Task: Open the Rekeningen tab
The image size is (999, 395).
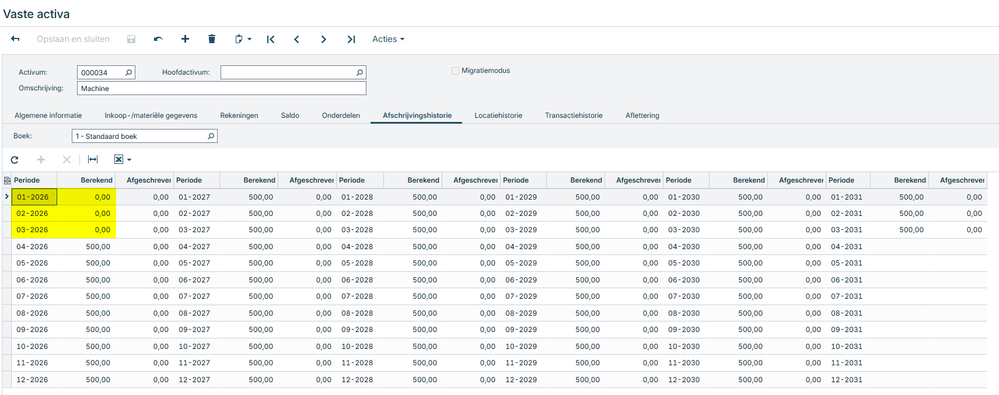Action: point(239,116)
